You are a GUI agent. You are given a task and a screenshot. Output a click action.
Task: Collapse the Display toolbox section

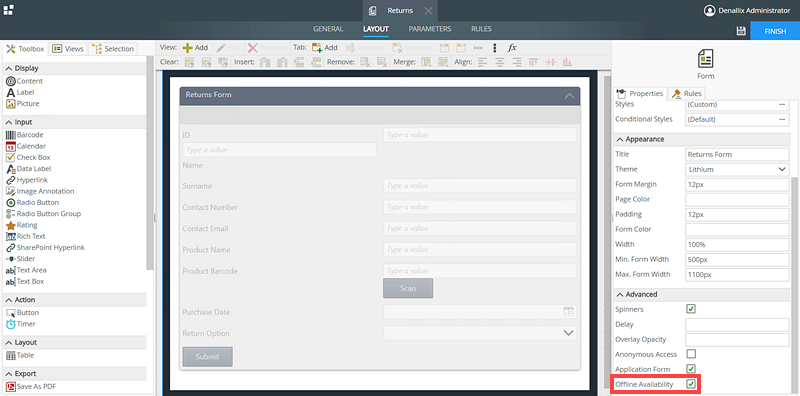pos(8,68)
